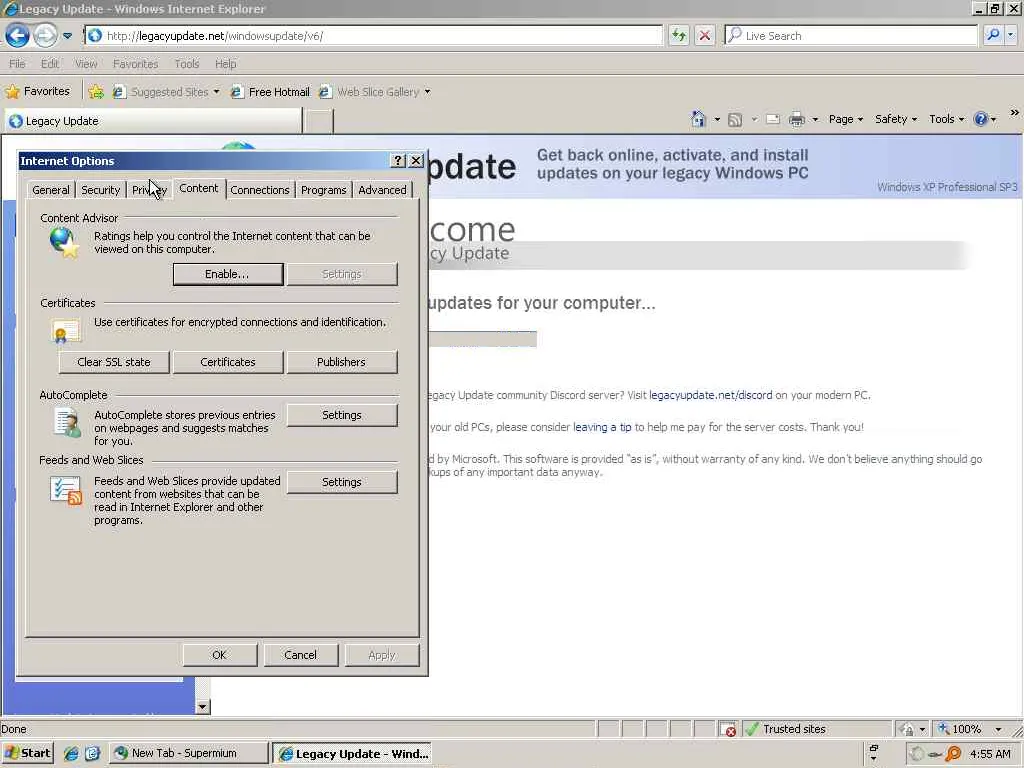Click the Internet Options help question button
The image size is (1024, 768).
pyautogui.click(x=398, y=161)
